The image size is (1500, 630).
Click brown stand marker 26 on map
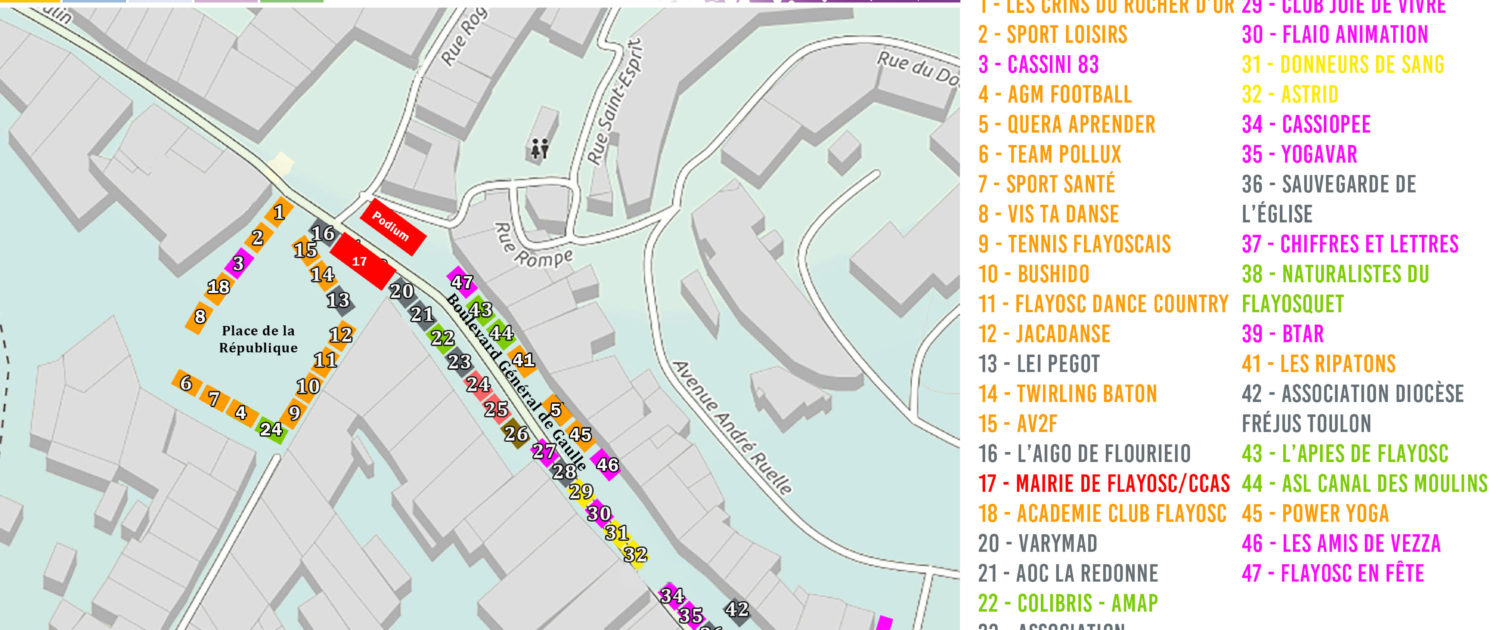click(x=516, y=434)
